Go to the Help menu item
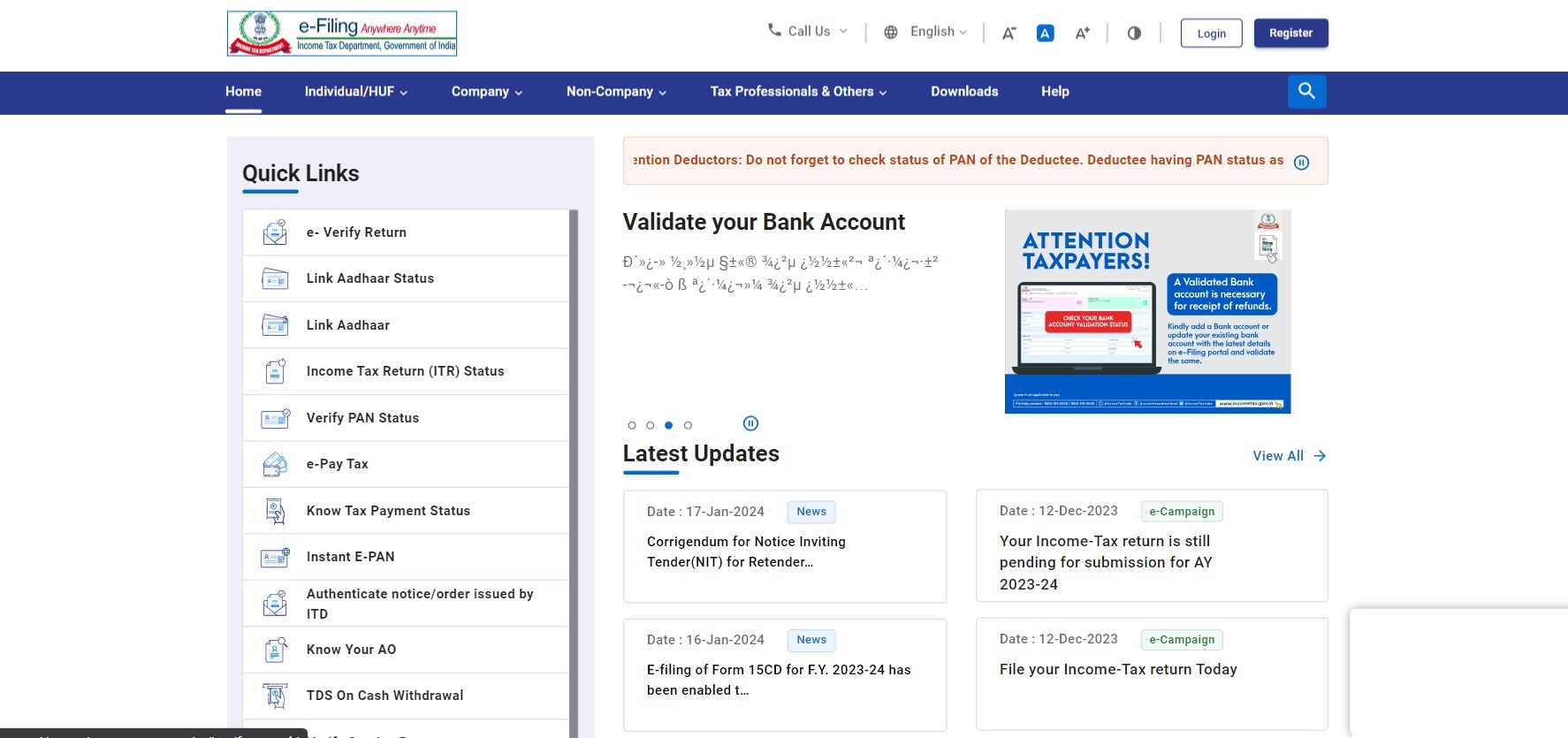 tap(1054, 92)
